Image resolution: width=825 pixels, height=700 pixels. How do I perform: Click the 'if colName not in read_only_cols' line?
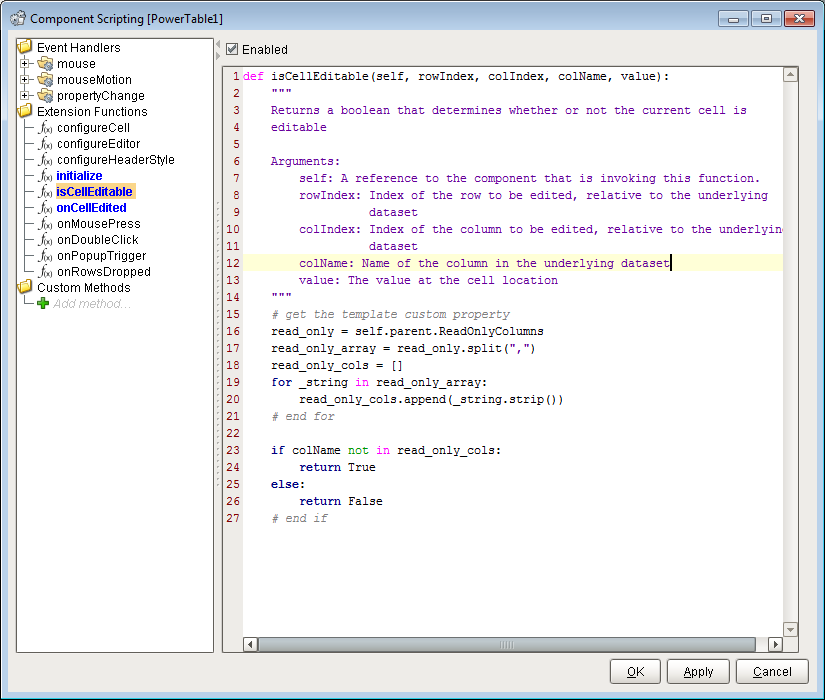click(386, 451)
